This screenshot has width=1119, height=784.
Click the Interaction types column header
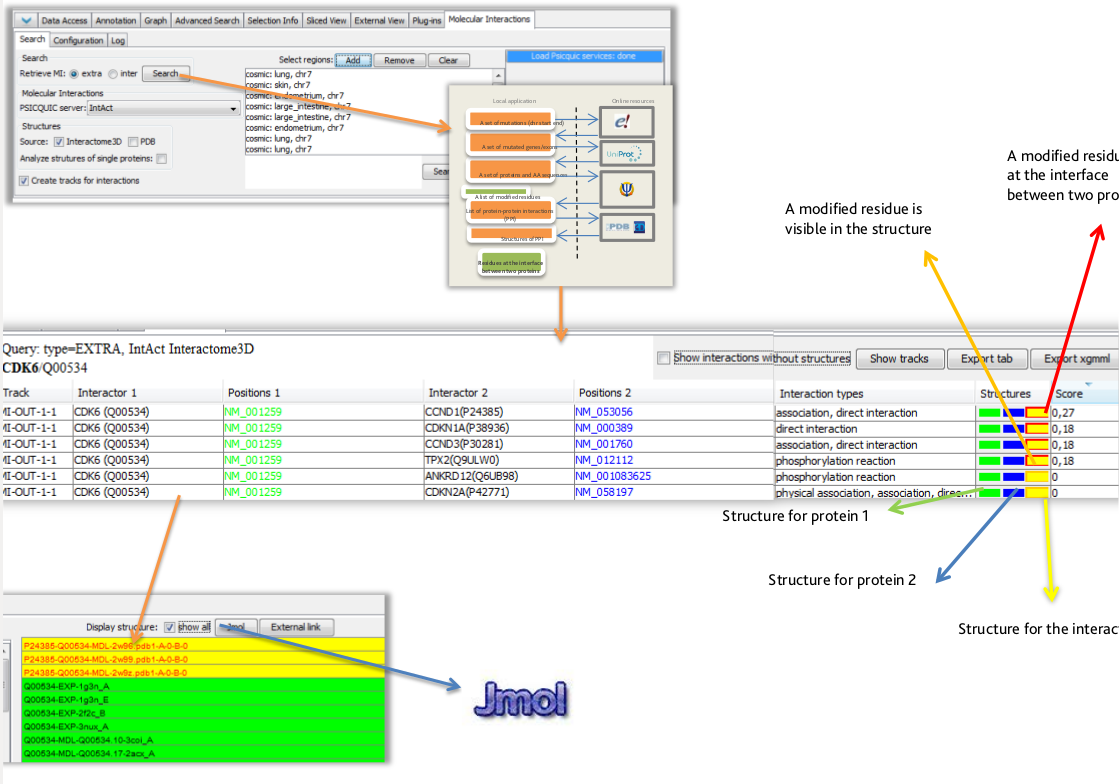(x=874, y=394)
